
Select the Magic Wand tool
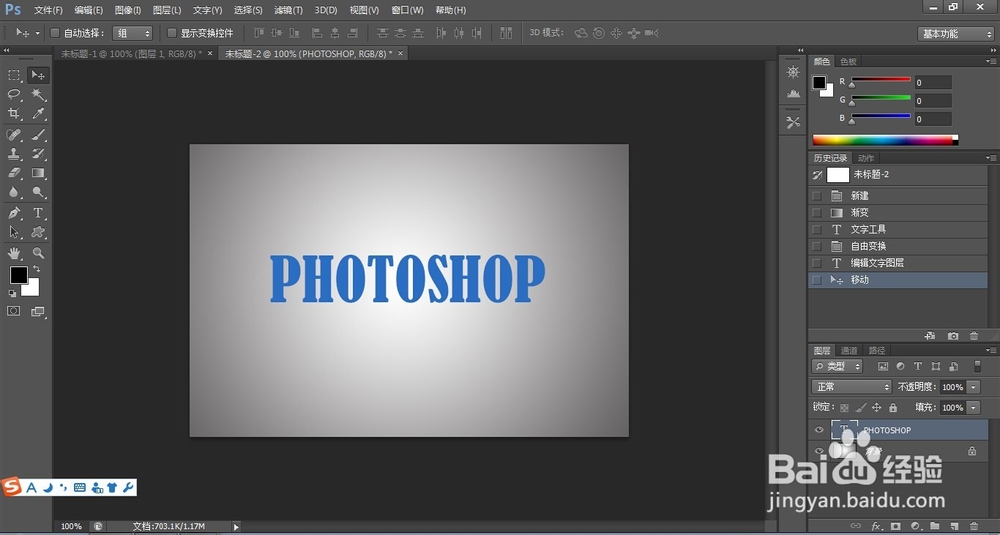tap(38, 94)
